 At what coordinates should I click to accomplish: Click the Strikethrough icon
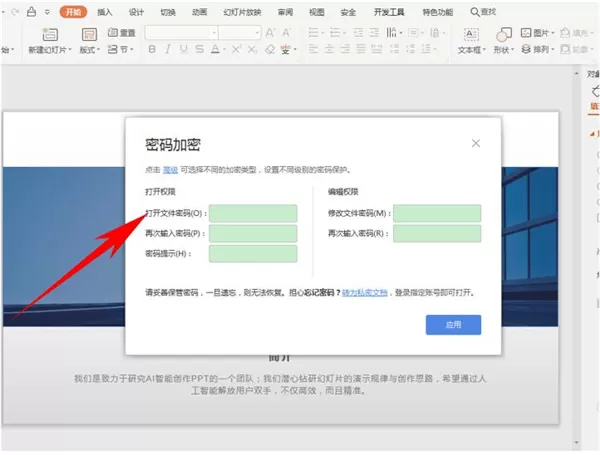(x=199, y=49)
